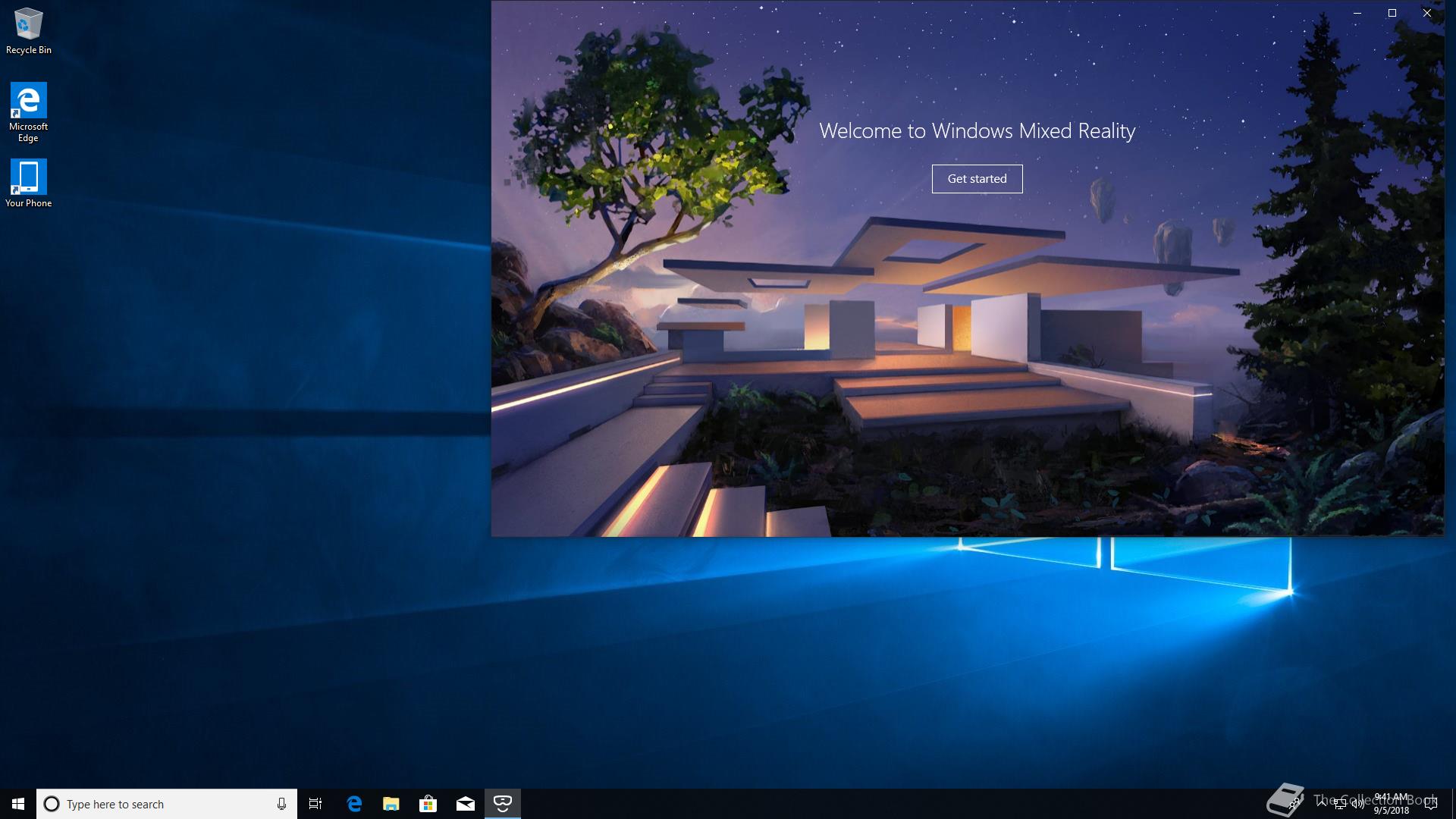Open the Windows Start menu
Viewport: 1456px width, 819px height.
18,804
